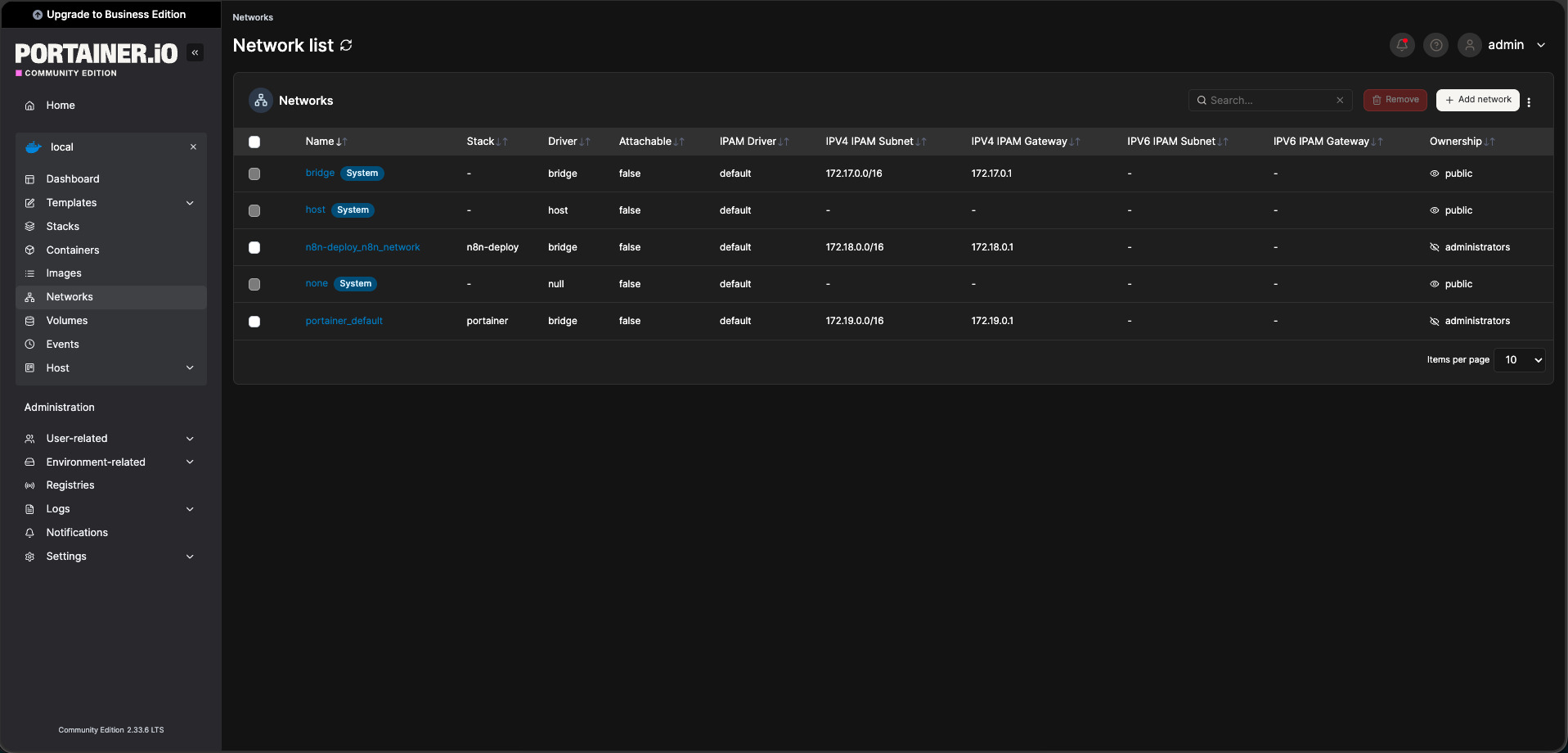Open the Volumes section
This screenshot has height=753, width=1568.
click(x=65, y=320)
